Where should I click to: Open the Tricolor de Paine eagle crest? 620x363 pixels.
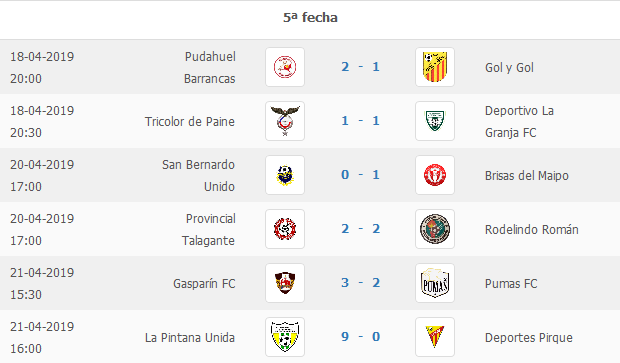285,121
